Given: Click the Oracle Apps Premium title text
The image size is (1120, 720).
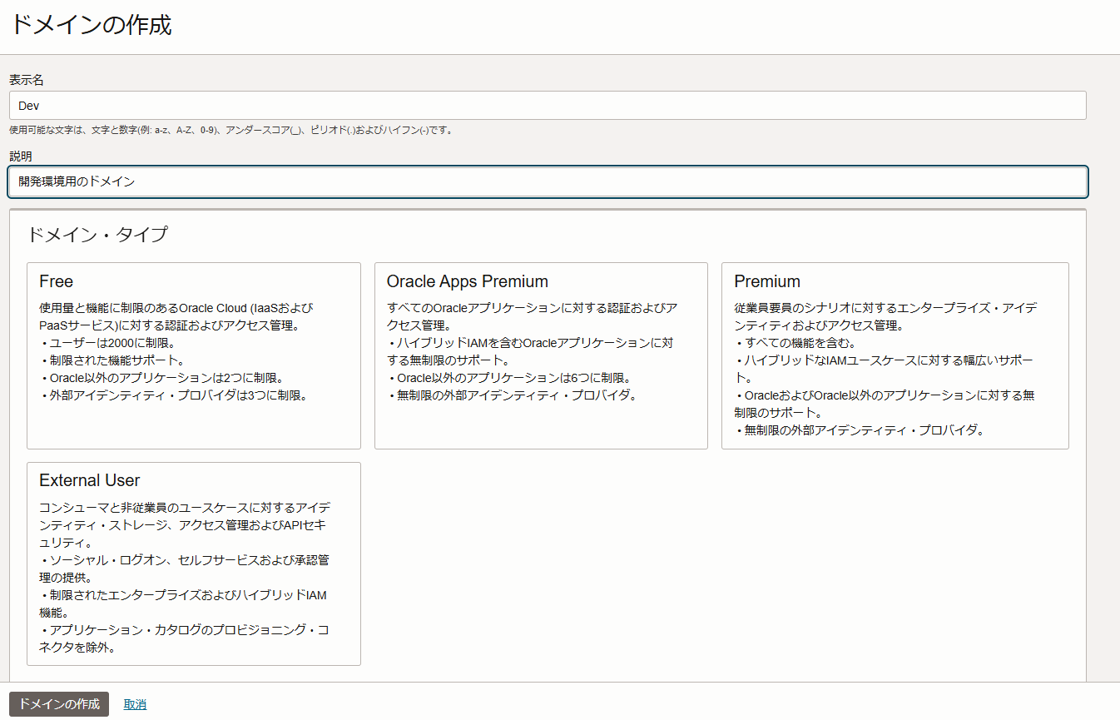Looking at the screenshot, I should click(x=467, y=281).
